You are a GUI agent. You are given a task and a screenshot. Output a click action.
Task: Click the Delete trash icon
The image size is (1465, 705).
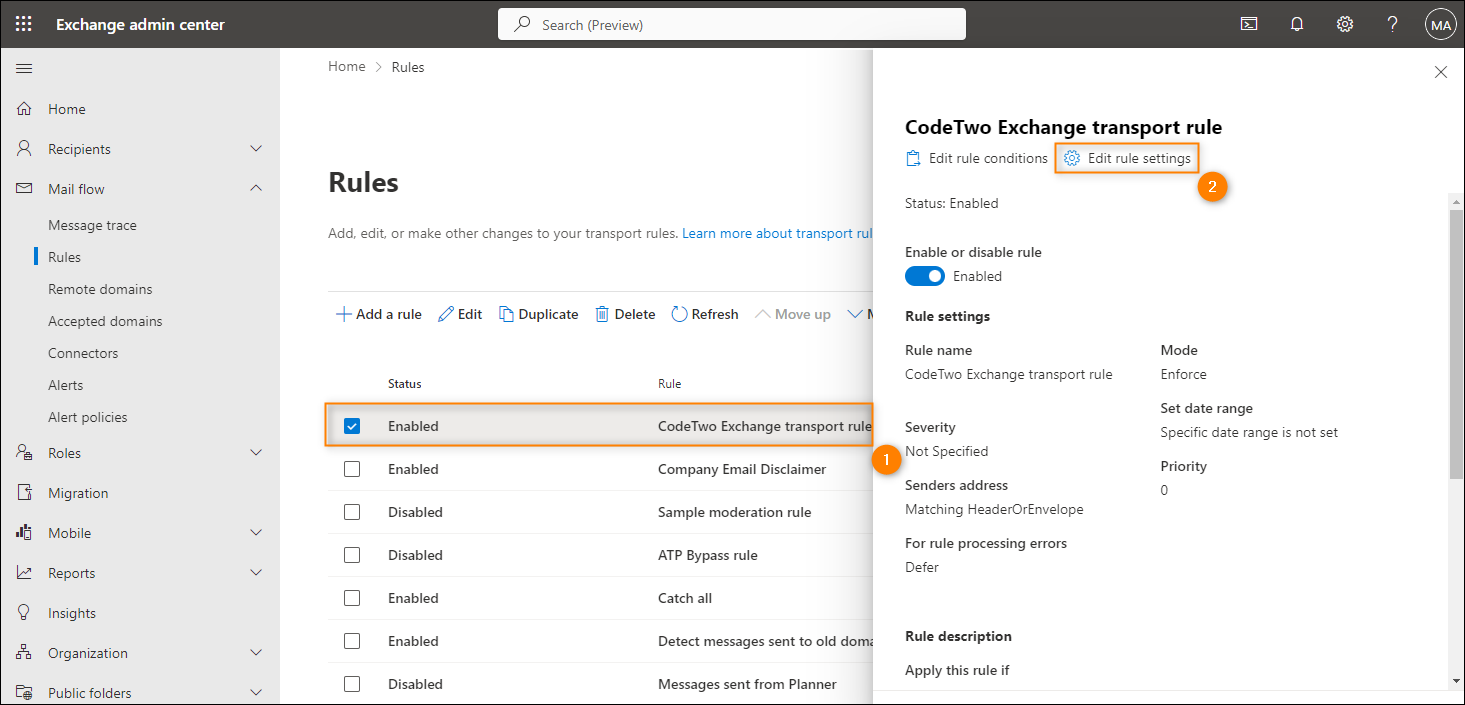(x=602, y=314)
